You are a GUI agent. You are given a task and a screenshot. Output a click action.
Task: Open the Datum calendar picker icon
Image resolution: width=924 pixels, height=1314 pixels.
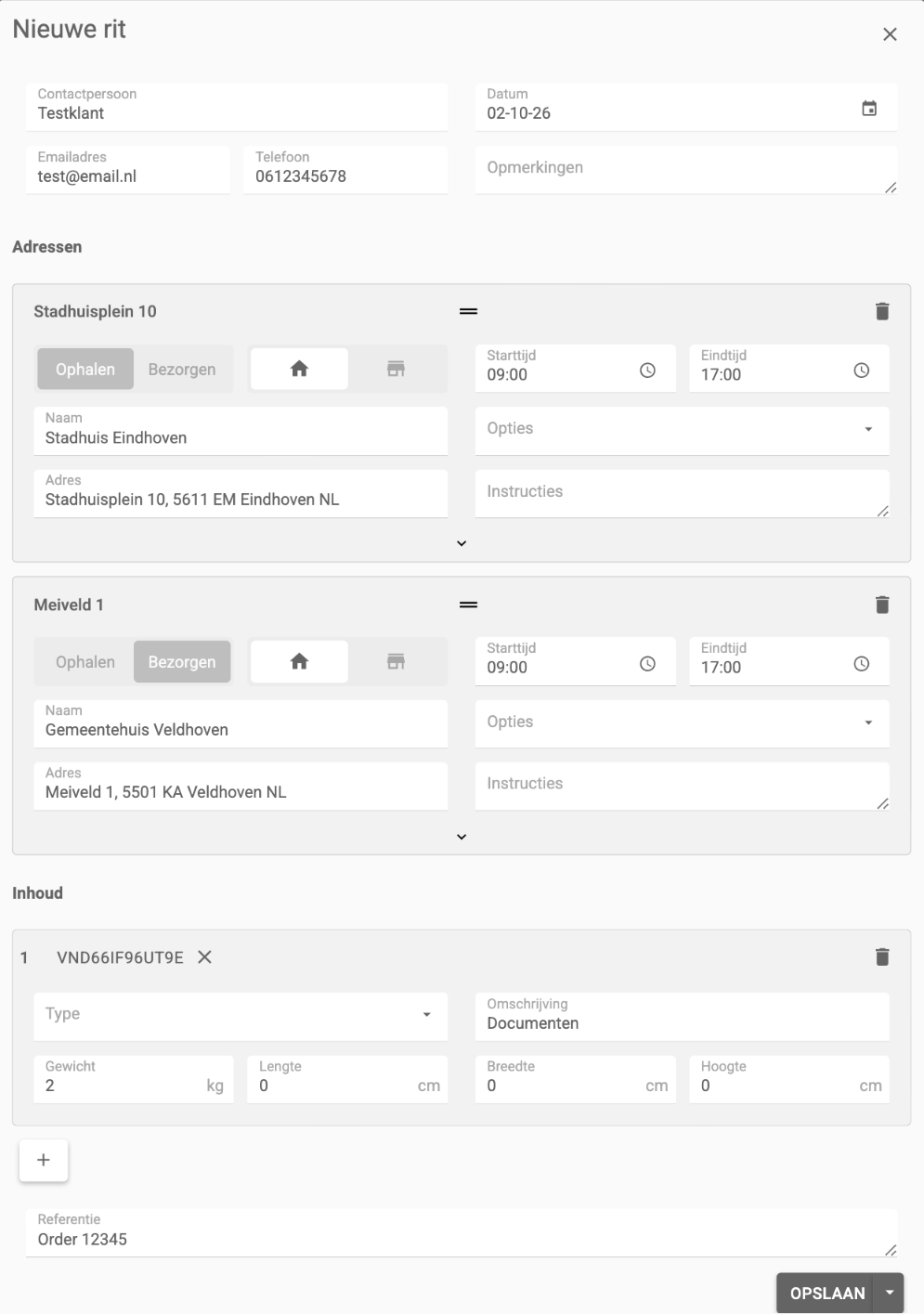(869, 109)
